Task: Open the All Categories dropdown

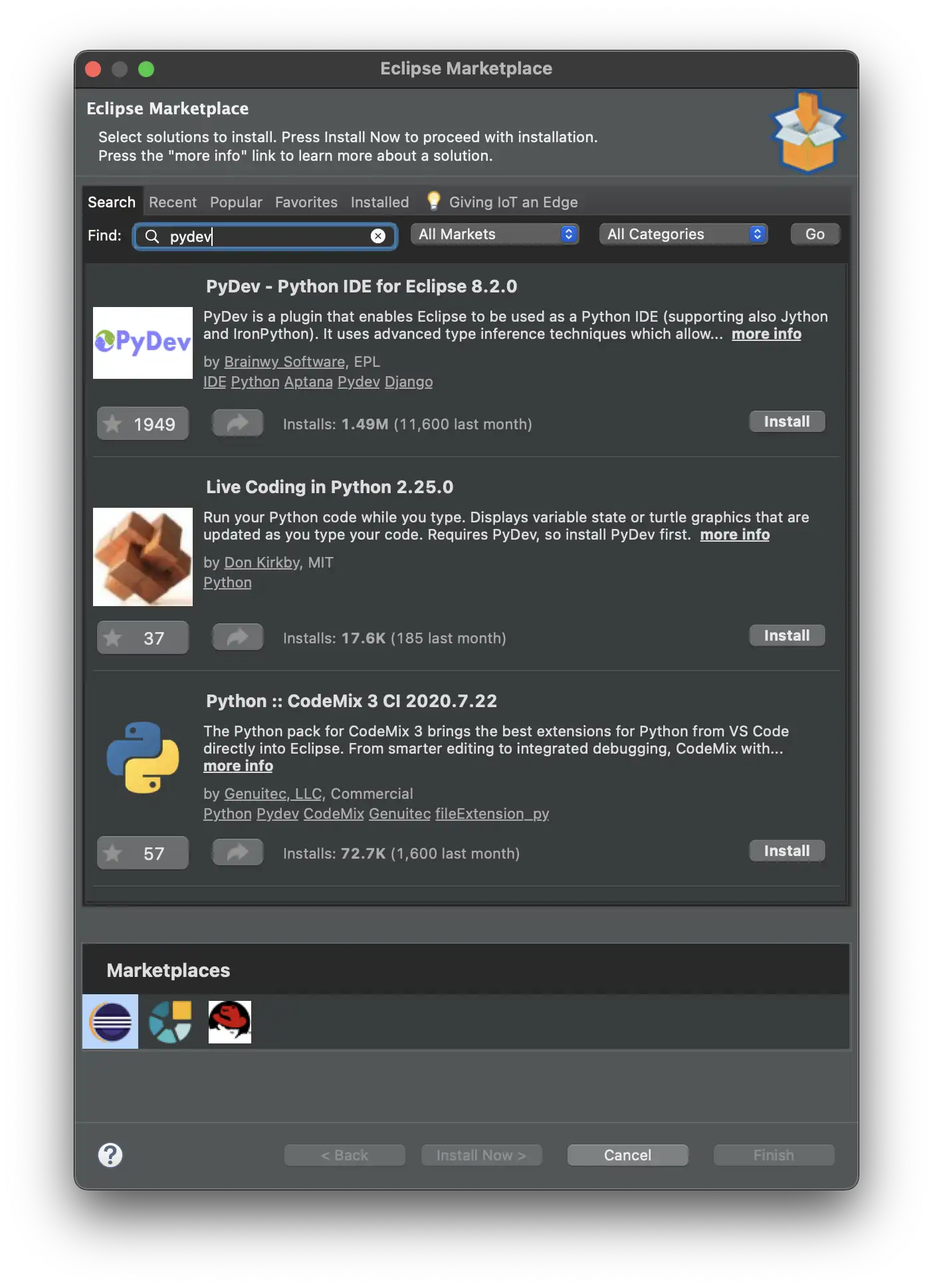Action: 683,234
